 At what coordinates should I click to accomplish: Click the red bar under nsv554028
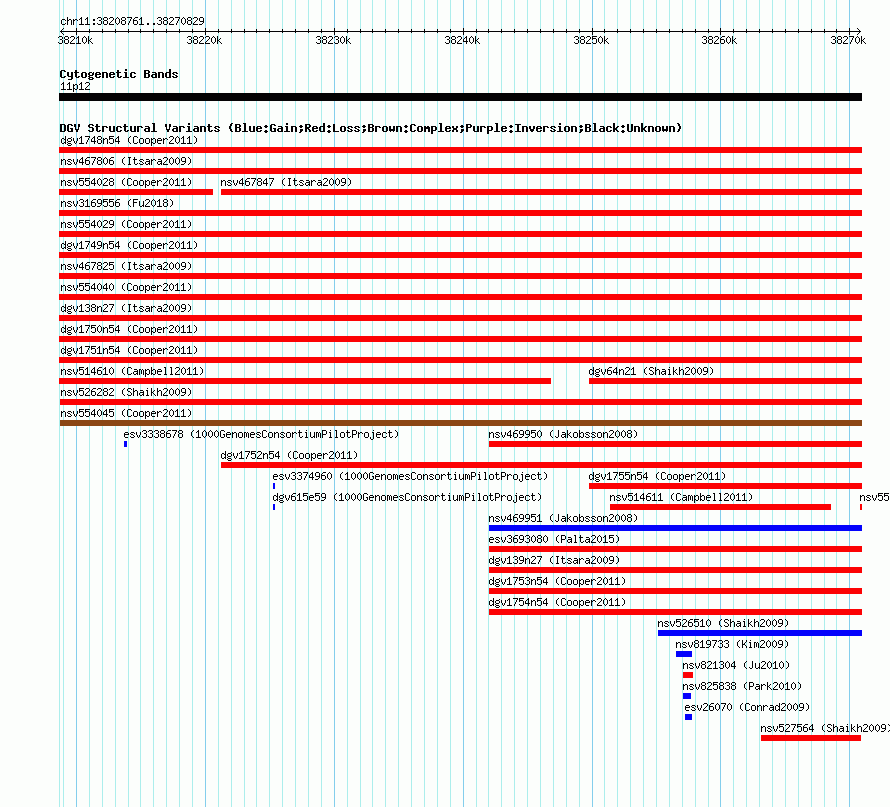tap(136, 192)
